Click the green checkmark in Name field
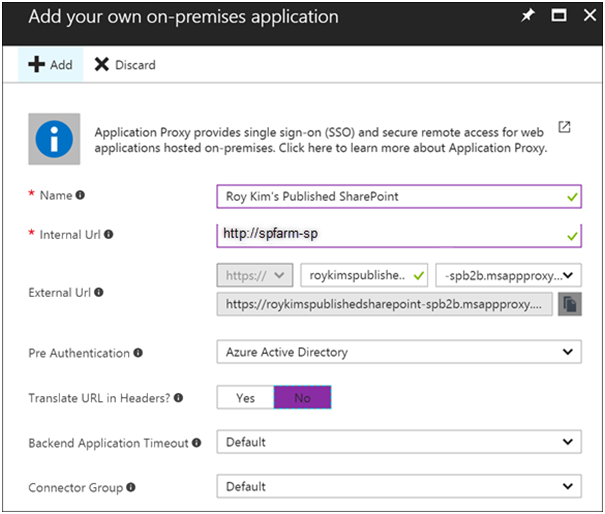605x514 pixels. pos(572,197)
